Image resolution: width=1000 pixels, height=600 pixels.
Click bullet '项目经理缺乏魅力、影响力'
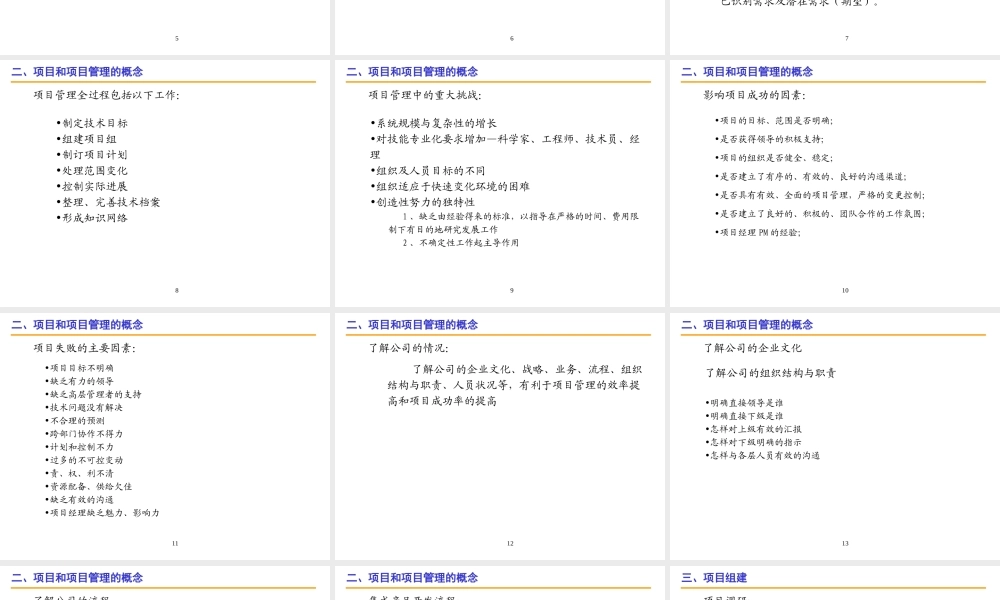pos(103,513)
